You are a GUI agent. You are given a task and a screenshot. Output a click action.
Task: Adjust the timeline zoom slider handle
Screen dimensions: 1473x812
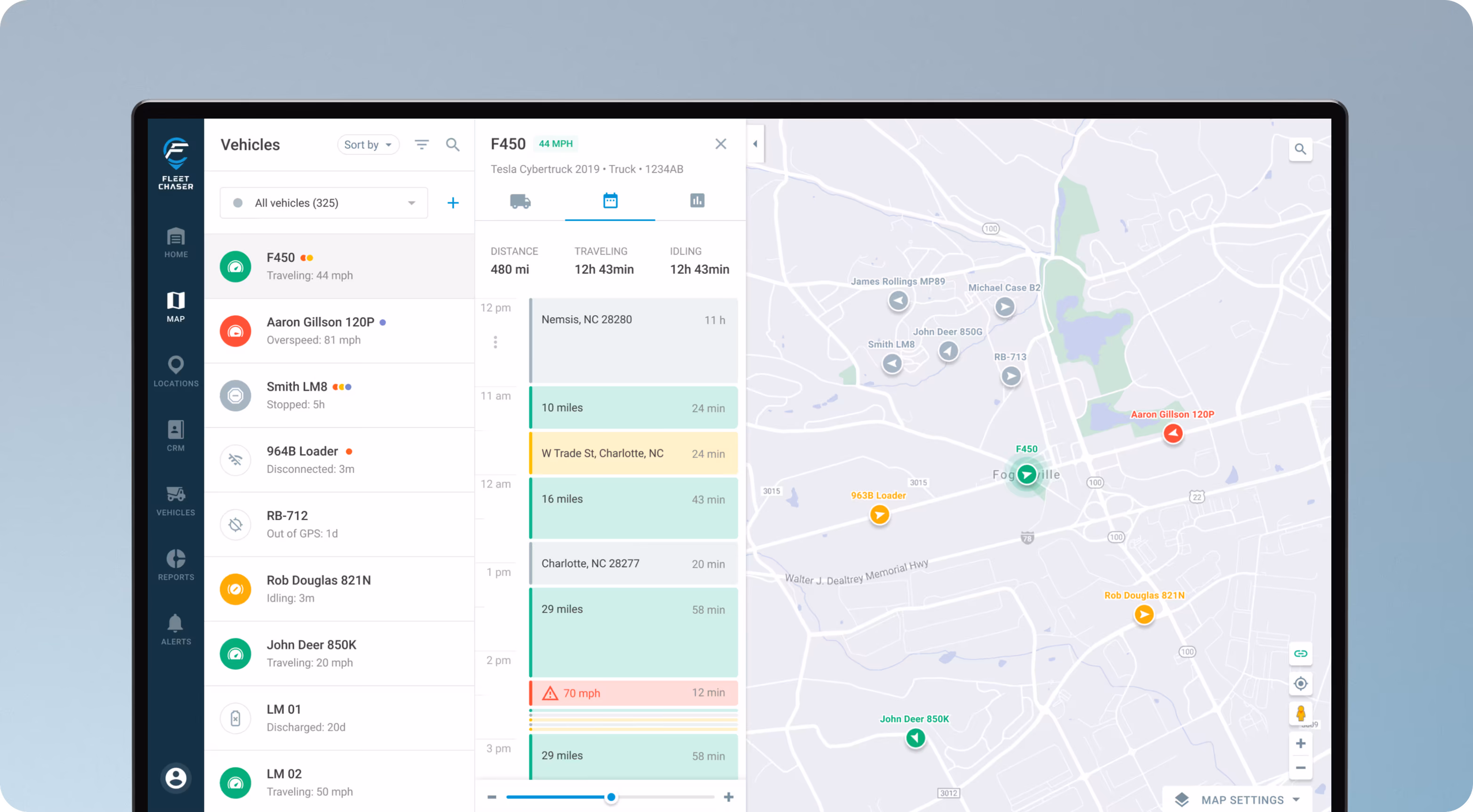point(611,797)
